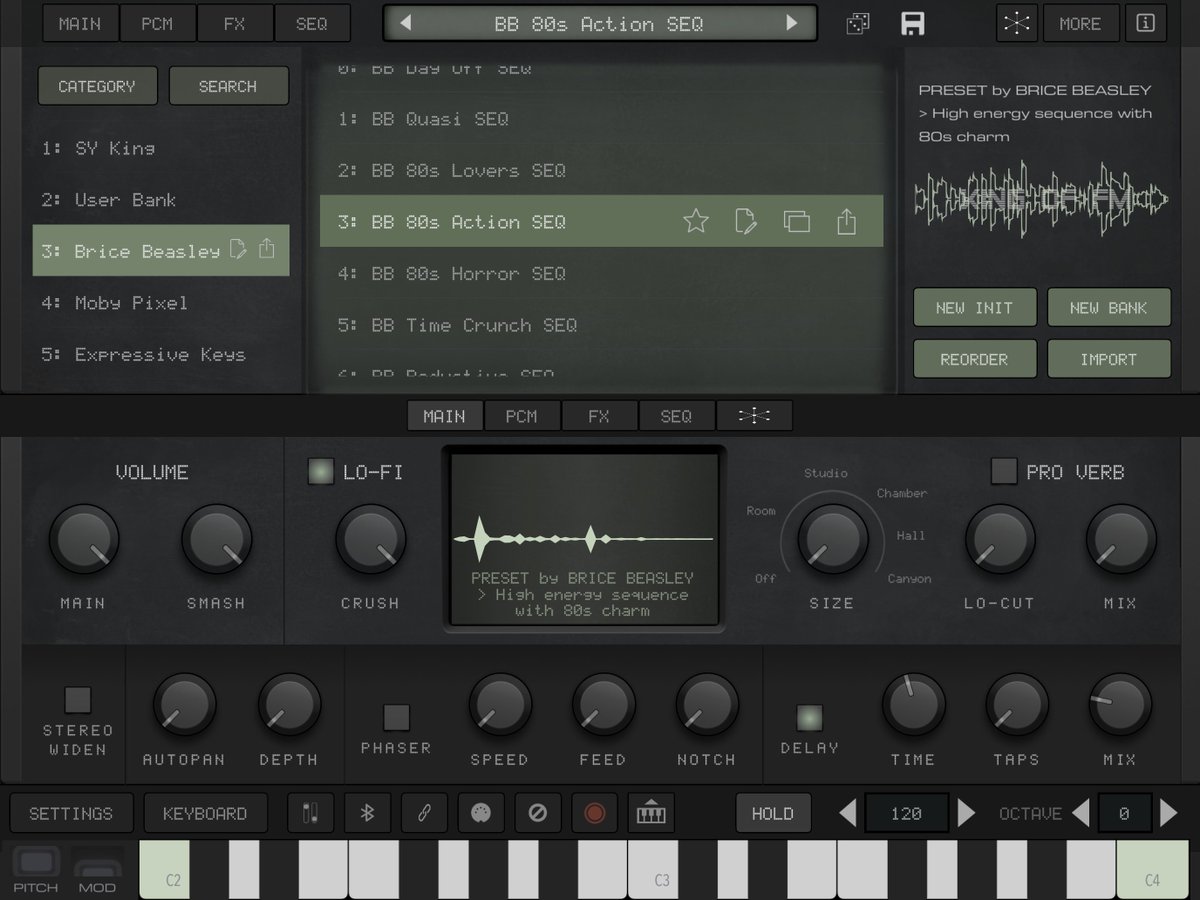Share the Brice Beasley bank
Screen dimensions: 1200x900
click(267, 249)
